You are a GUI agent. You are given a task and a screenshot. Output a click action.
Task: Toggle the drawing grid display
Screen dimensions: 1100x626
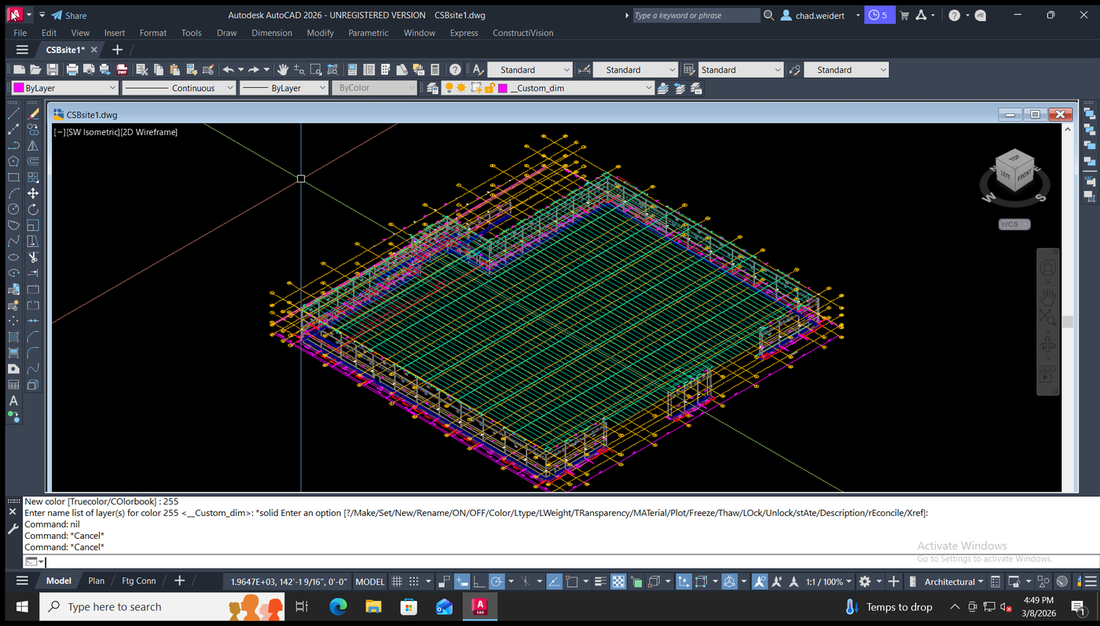(397, 581)
